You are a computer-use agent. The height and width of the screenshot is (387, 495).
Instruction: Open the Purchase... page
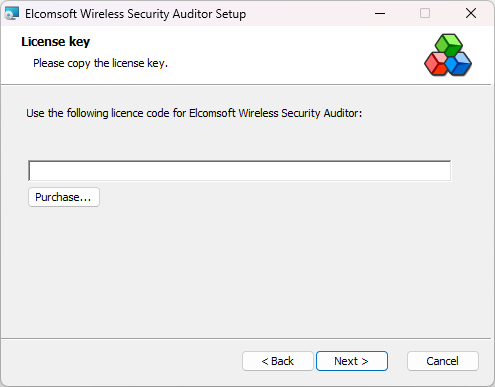tap(64, 197)
